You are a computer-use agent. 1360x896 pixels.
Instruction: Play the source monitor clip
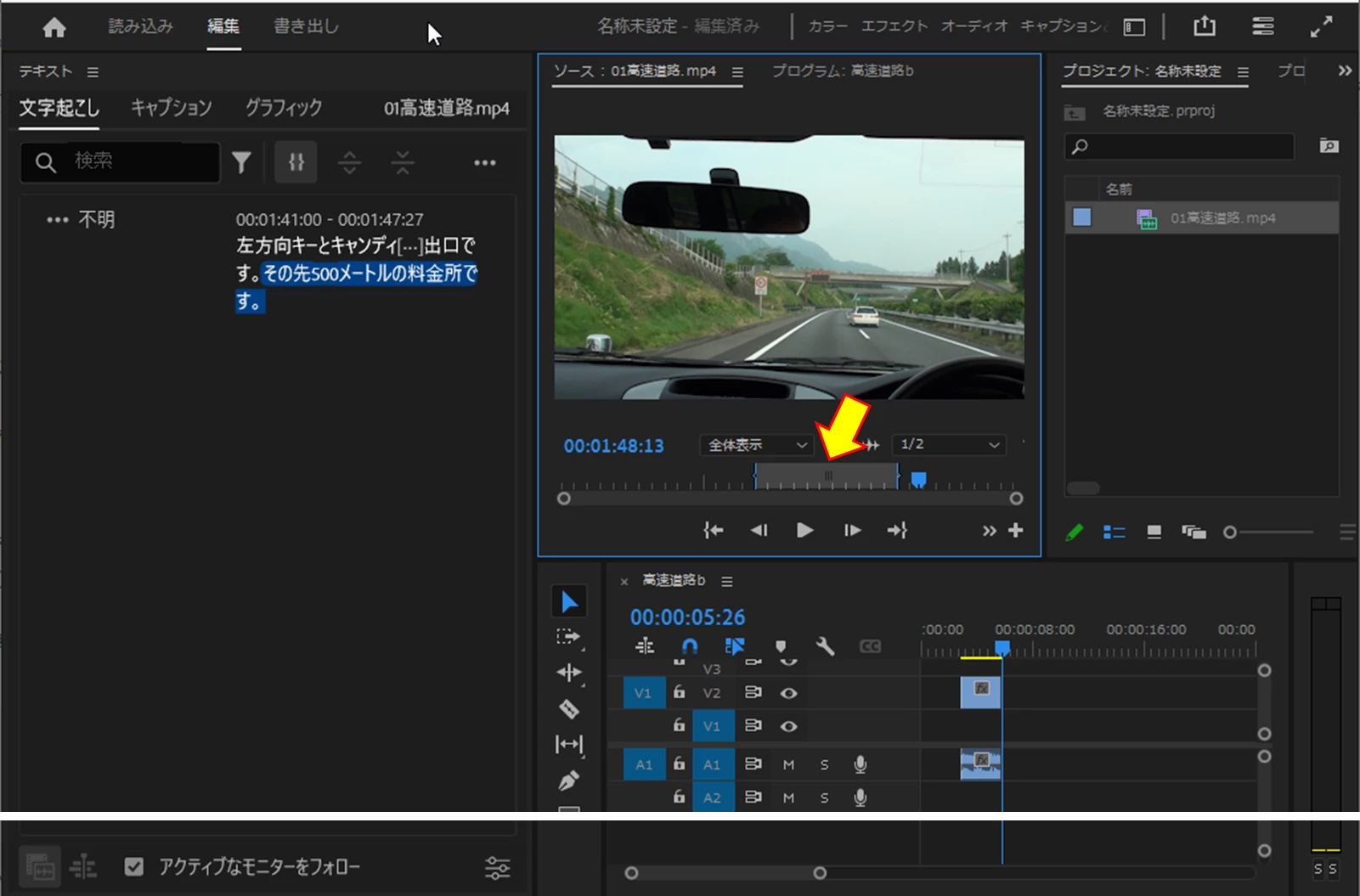pyautogui.click(x=804, y=530)
